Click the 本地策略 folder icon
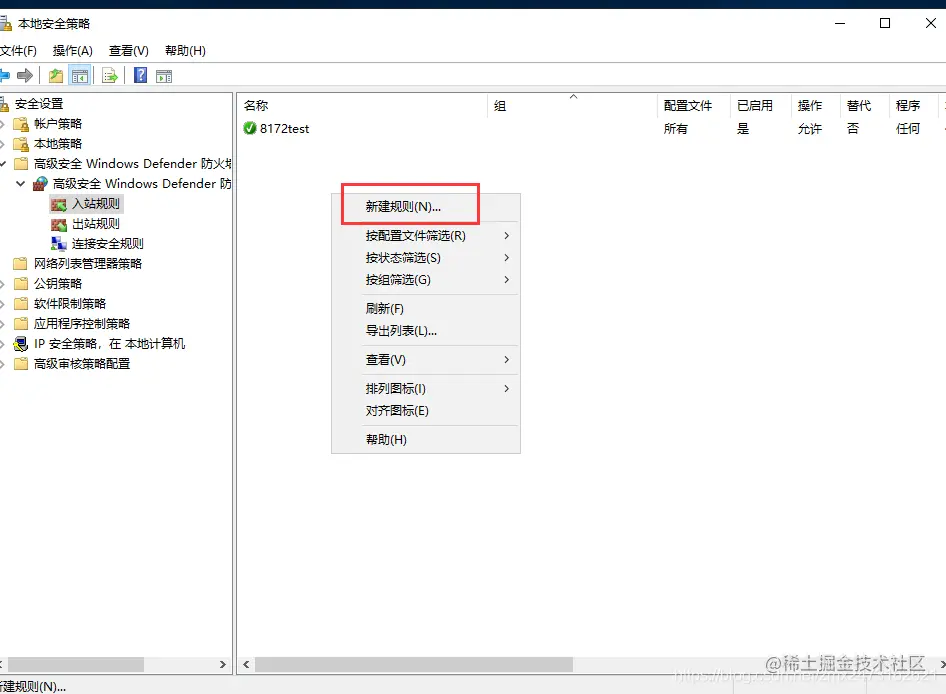The image size is (946, 694). point(21,144)
